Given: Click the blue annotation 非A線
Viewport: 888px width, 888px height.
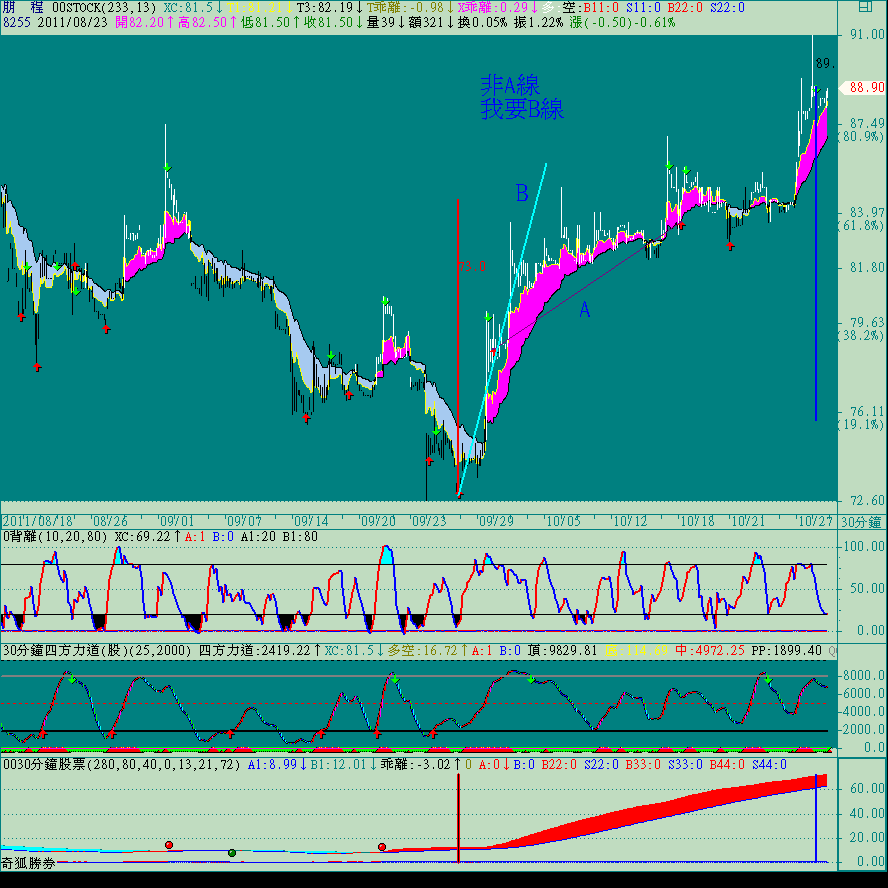Looking at the screenshot, I should tap(510, 86).
